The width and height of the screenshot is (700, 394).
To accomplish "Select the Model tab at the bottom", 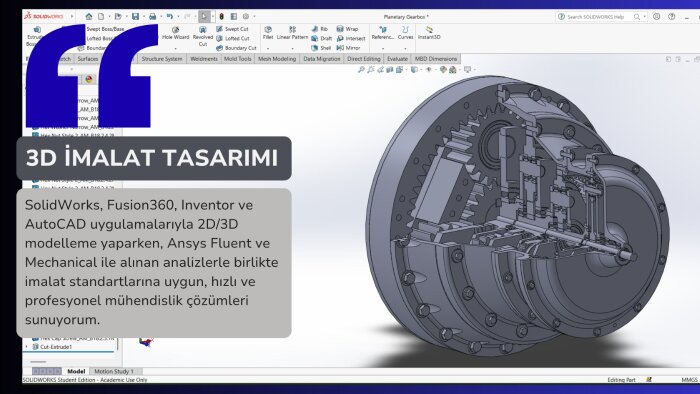I will point(76,371).
